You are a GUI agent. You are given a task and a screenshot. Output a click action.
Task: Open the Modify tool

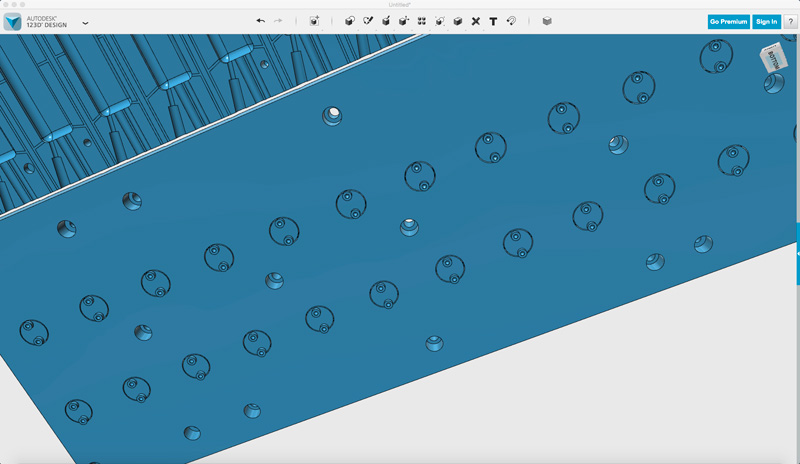click(403, 21)
